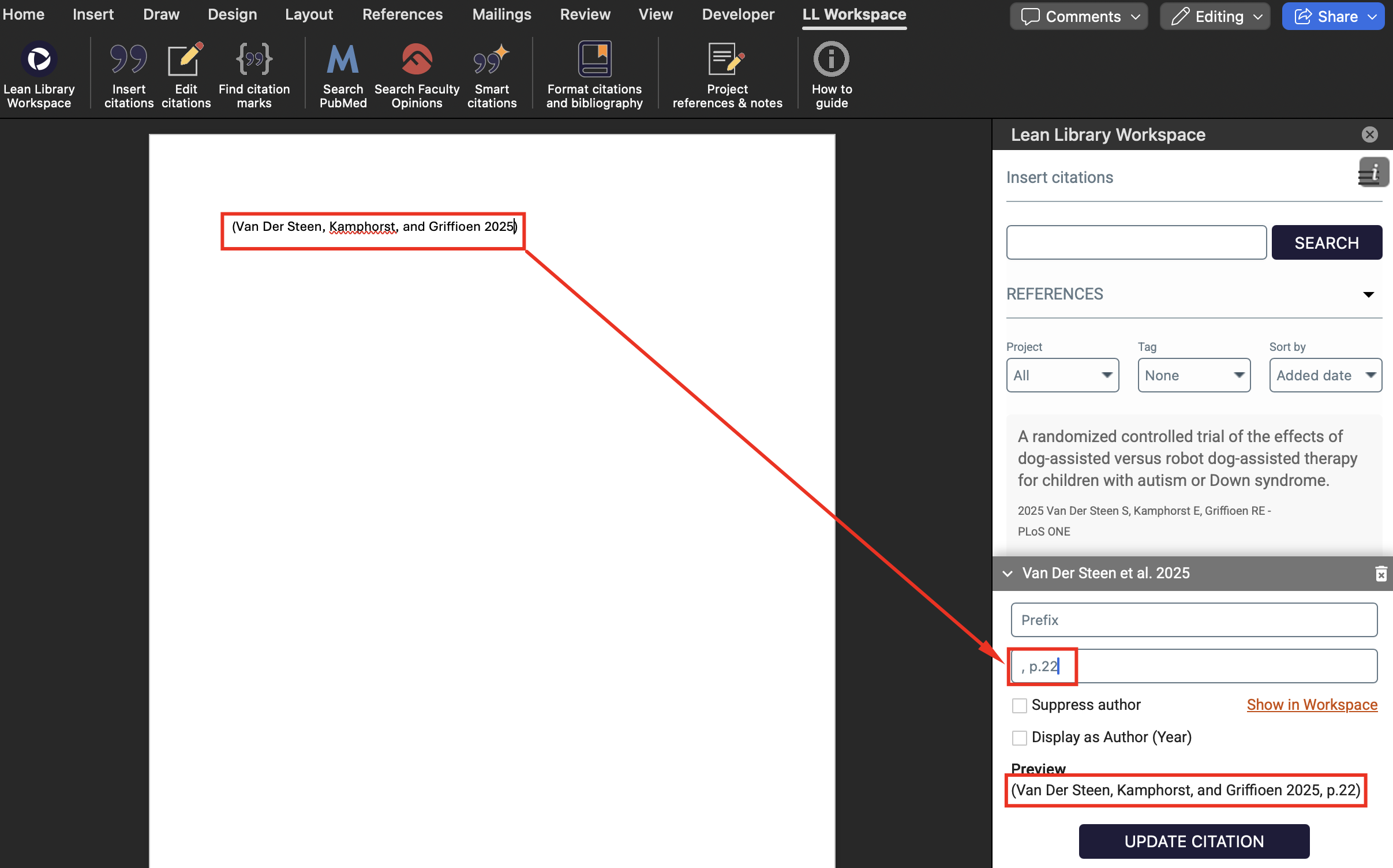Click the PLoS ONE journal label

point(1044,532)
